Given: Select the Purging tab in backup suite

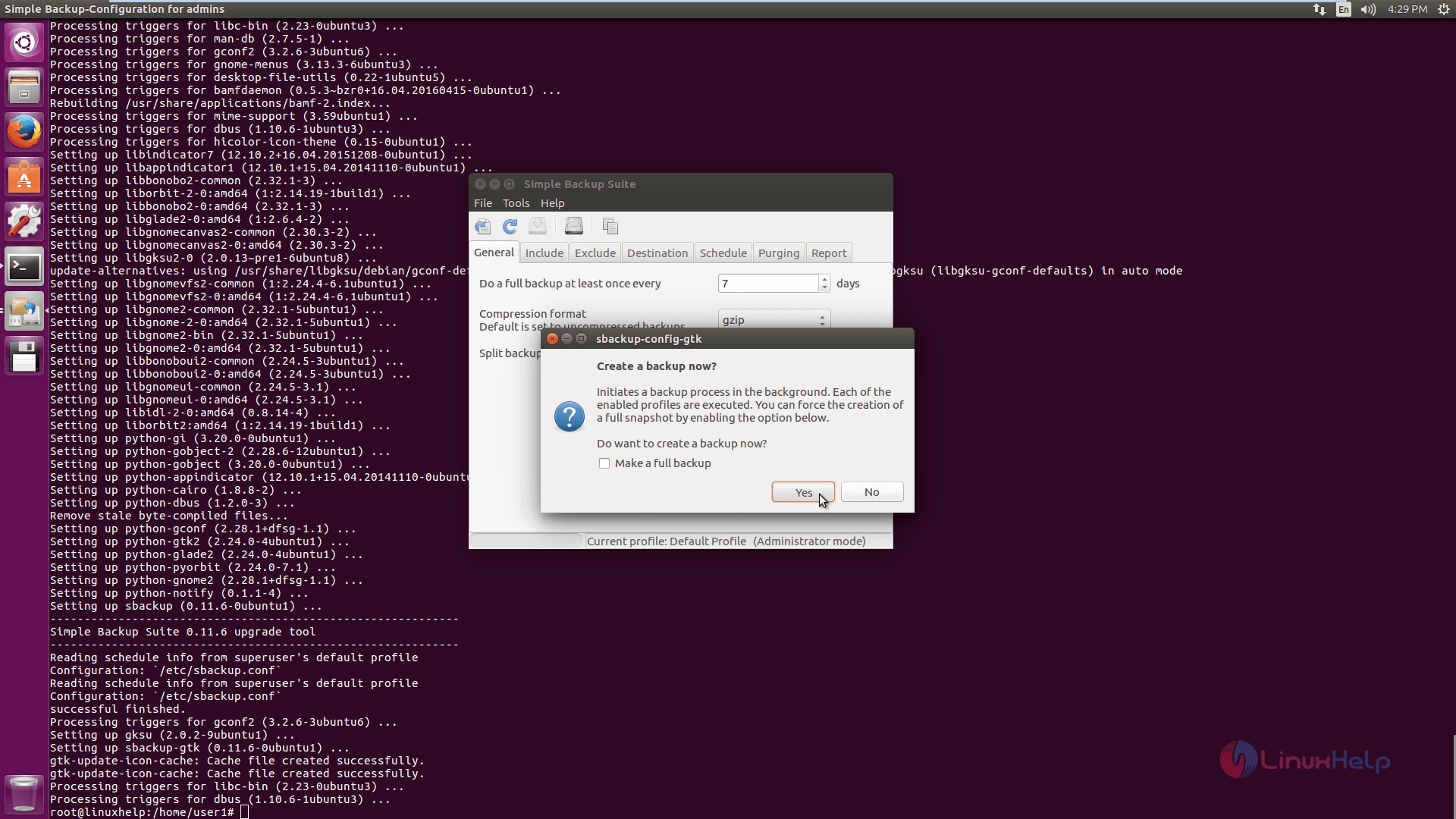Looking at the screenshot, I should pyautogui.click(x=779, y=252).
